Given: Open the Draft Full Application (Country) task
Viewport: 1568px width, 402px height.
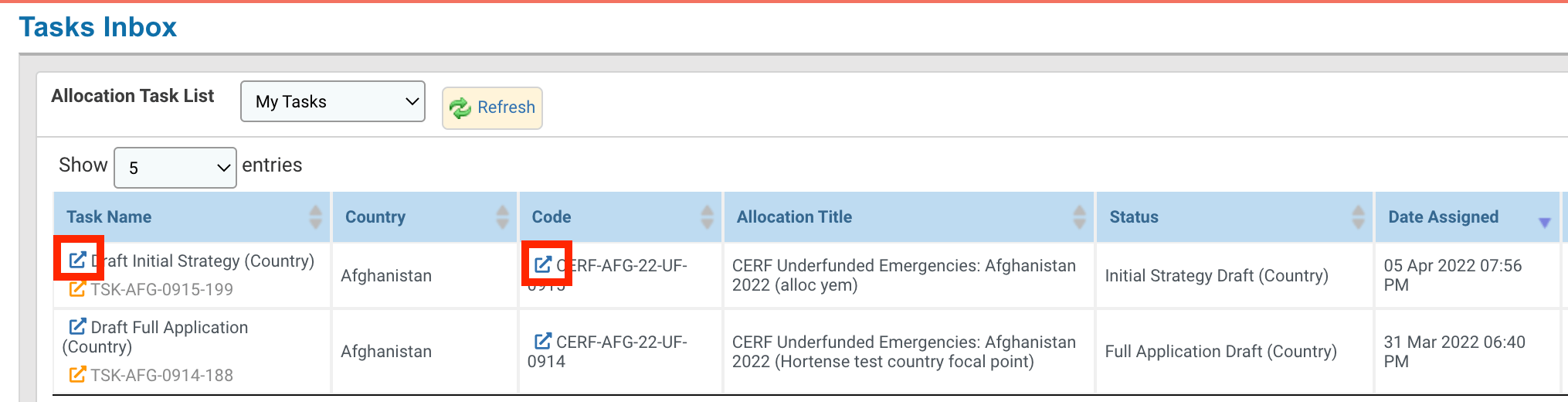Looking at the screenshot, I should (x=169, y=328).
